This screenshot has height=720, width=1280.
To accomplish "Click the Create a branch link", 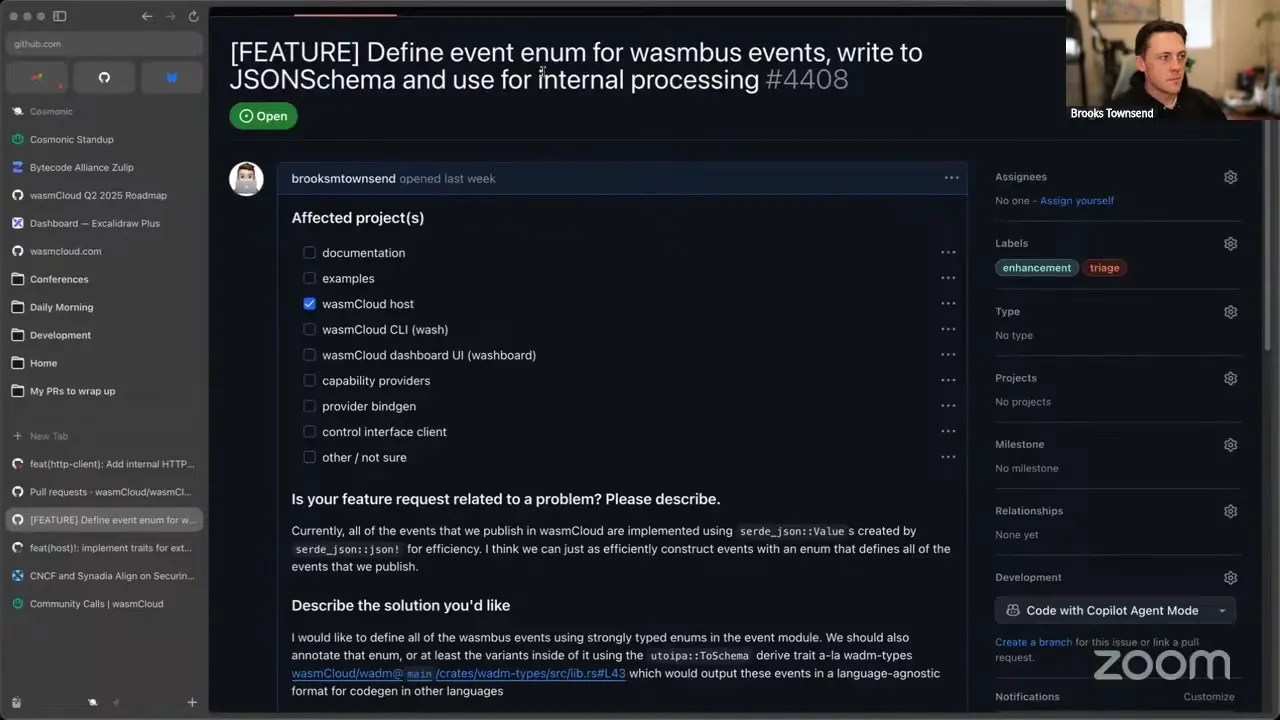I will coord(1033,642).
